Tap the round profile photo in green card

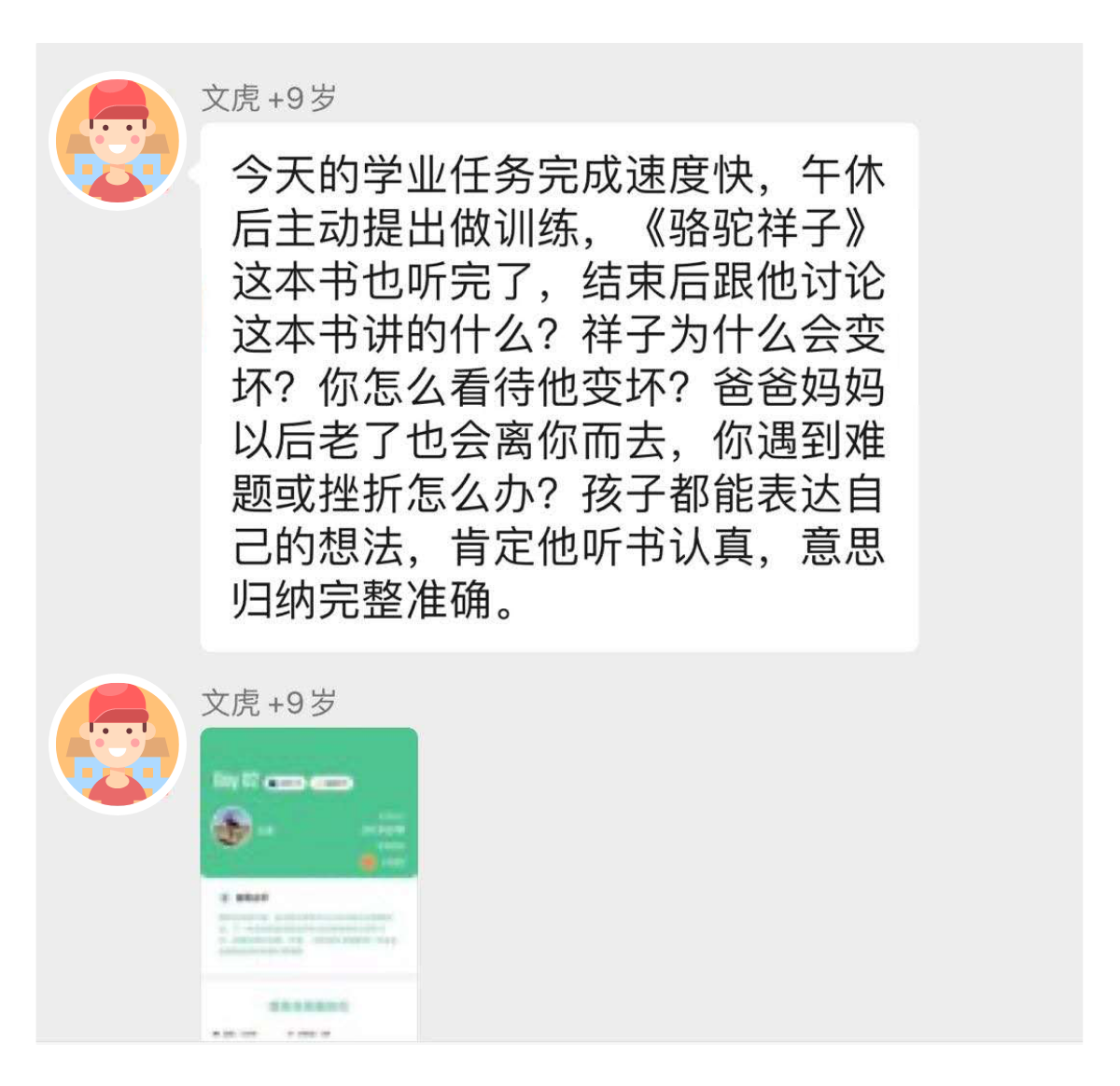232,827
